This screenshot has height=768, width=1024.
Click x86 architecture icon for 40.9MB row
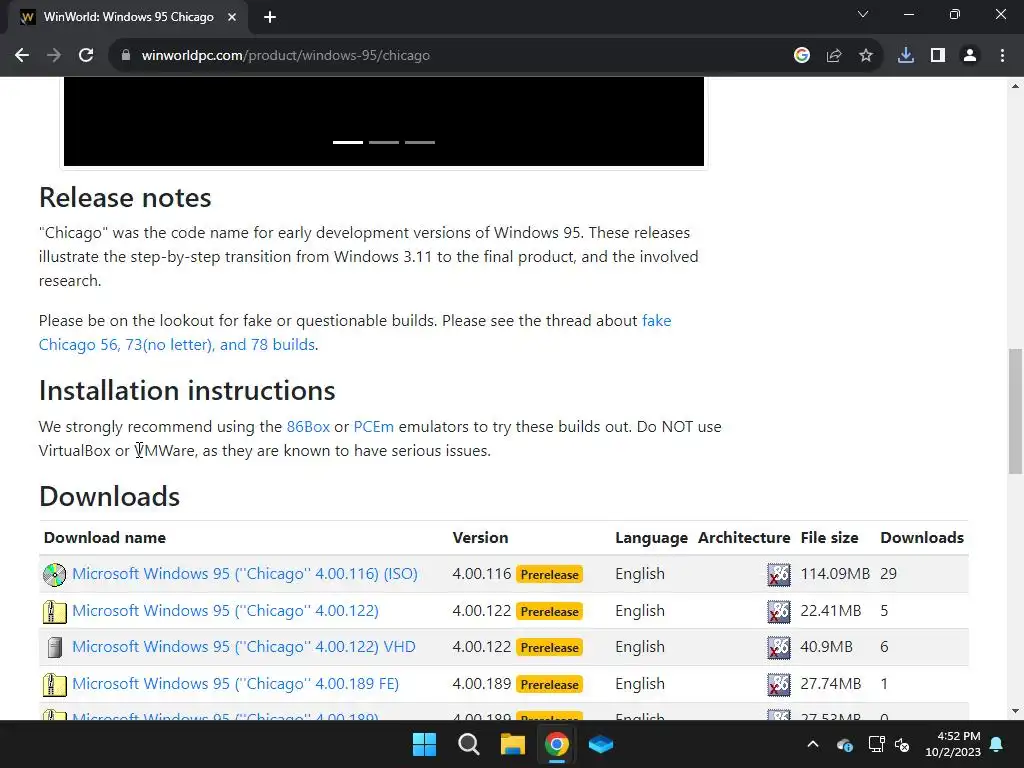(778, 648)
